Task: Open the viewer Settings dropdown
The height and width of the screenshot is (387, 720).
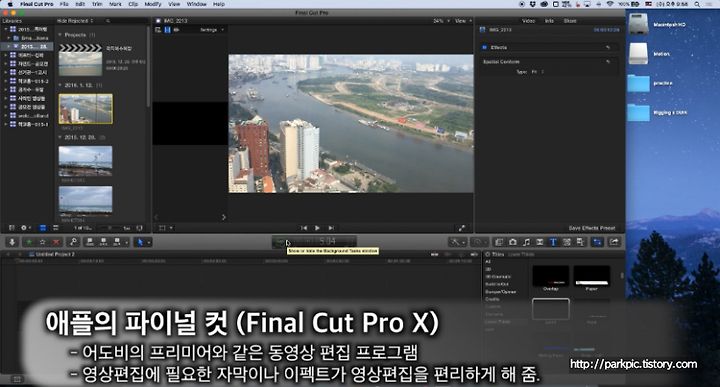Action: click(212, 30)
